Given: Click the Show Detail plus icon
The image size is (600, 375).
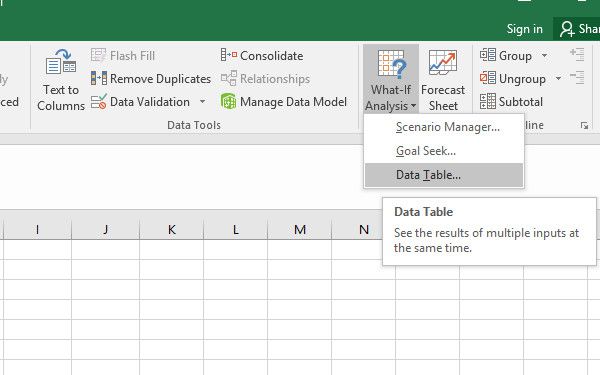Looking at the screenshot, I should click(x=577, y=55).
